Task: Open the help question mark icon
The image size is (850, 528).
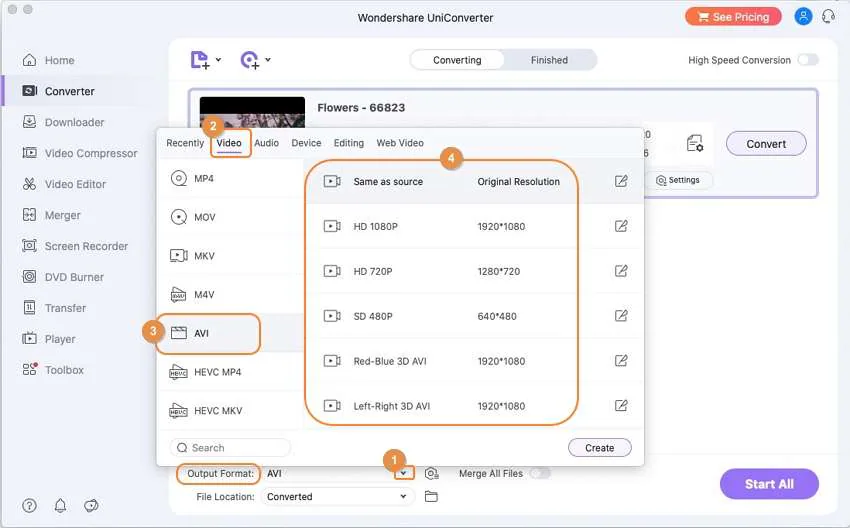Action: pyautogui.click(x=29, y=505)
